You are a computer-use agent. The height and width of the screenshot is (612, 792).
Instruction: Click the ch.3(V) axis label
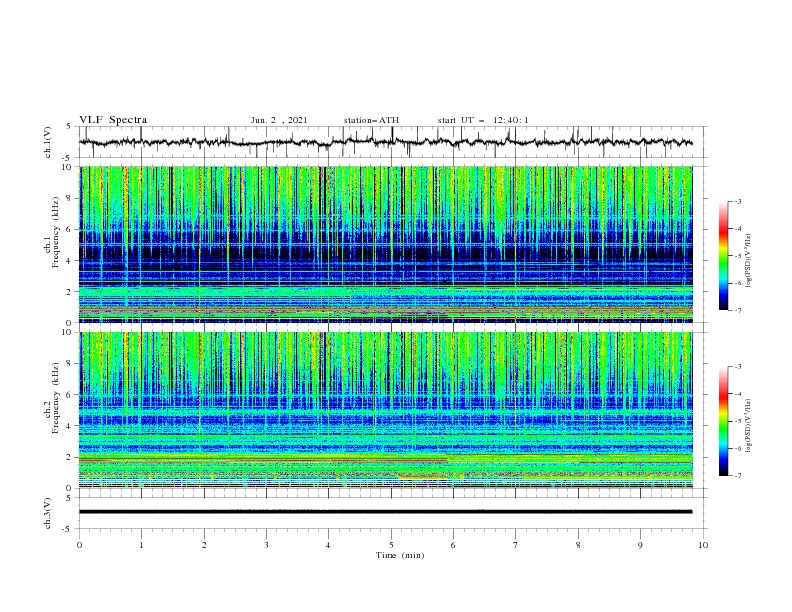[x=48, y=513]
